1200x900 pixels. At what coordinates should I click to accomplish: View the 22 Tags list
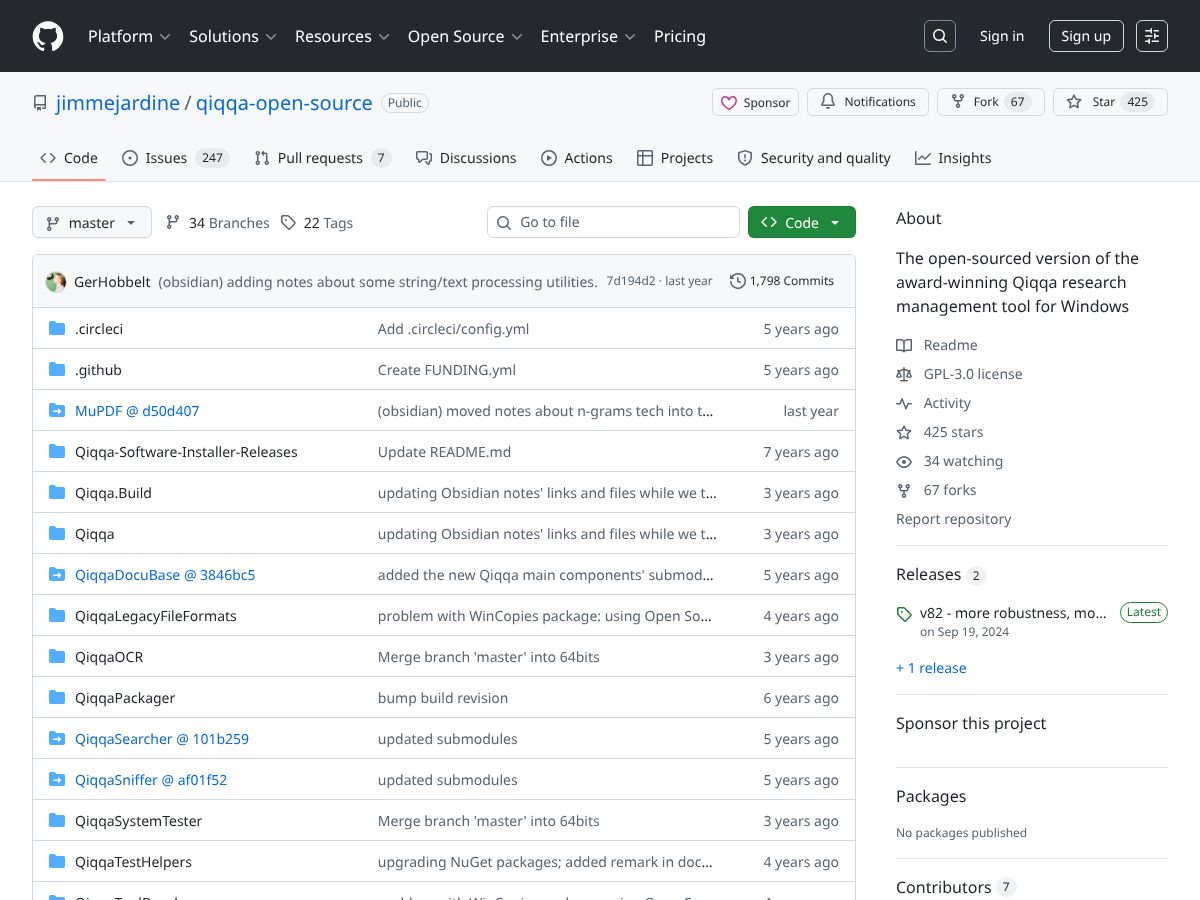coord(317,223)
